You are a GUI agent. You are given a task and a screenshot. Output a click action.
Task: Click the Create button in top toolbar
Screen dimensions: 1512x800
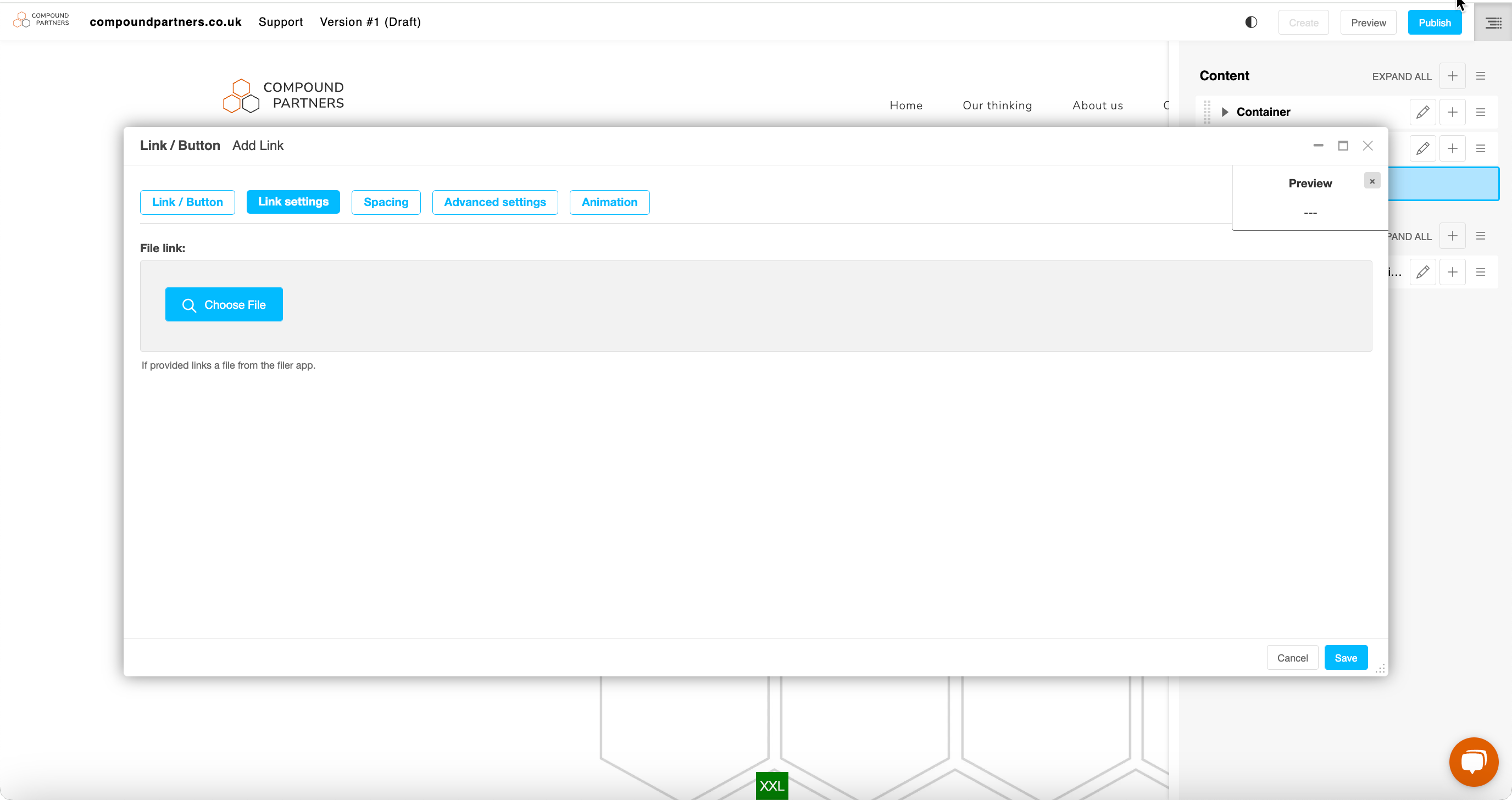[x=1303, y=23]
